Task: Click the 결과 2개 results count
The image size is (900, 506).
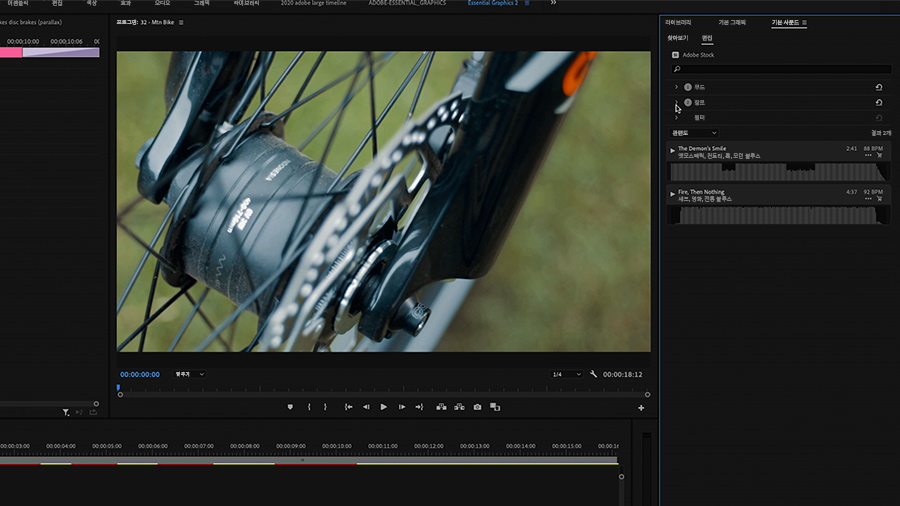Action: coord(880,133)
